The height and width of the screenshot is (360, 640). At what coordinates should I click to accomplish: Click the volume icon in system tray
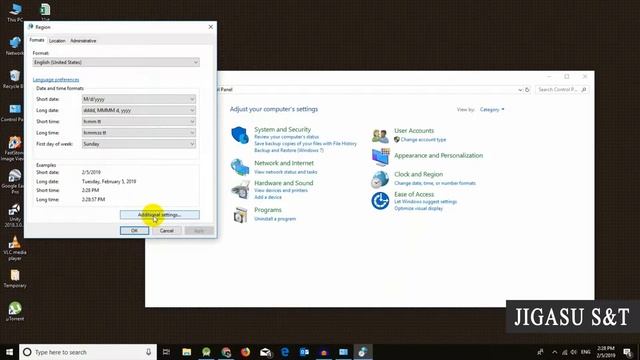coord(574,352)
